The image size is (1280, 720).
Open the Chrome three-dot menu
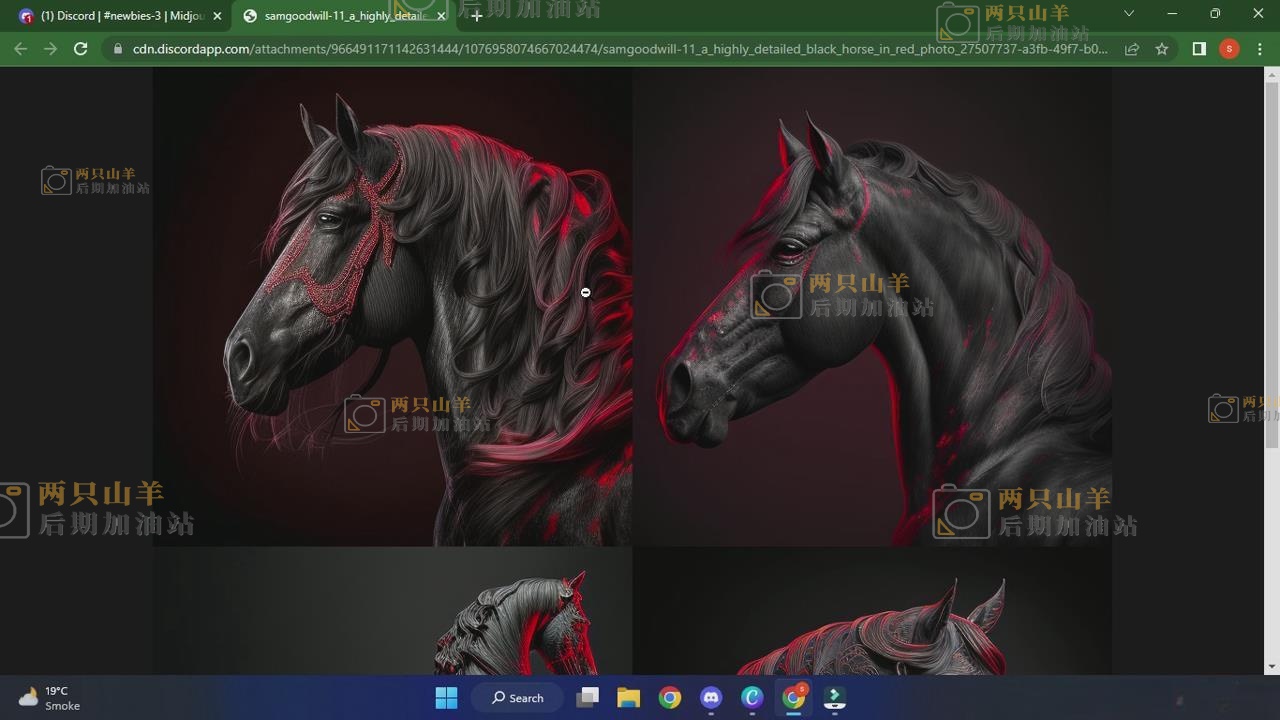[x=1260, y=49]
